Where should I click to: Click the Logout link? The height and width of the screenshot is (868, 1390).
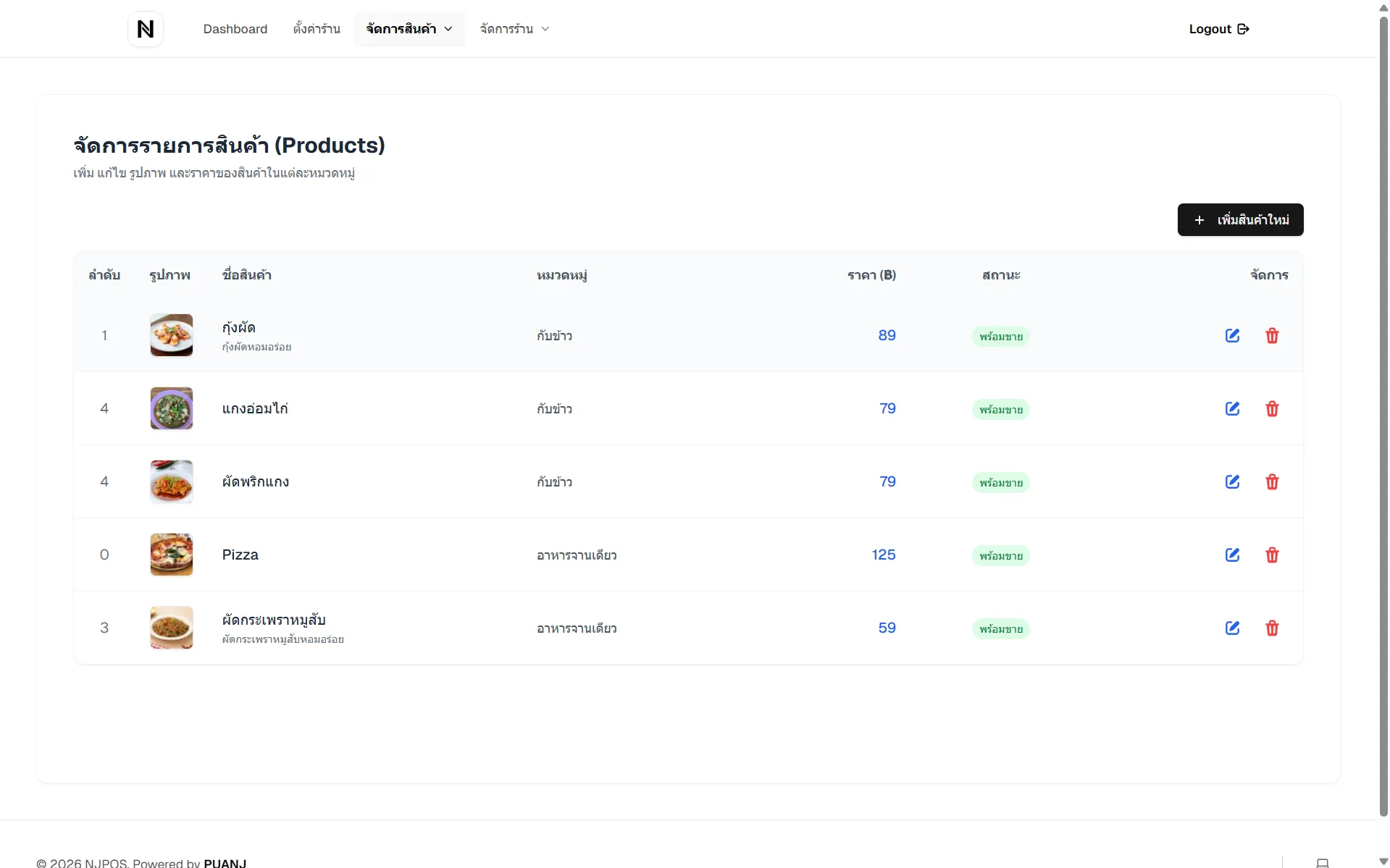coord(1219,29)
